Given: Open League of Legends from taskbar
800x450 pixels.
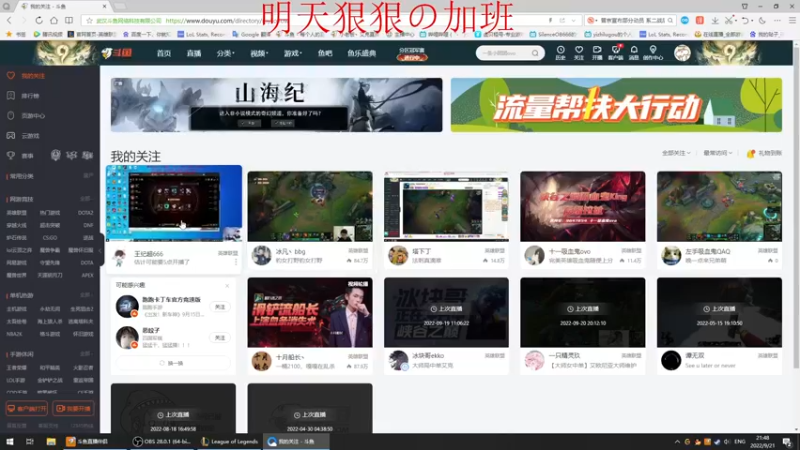Looking at the screenshot, I should (x=230, y=441).
